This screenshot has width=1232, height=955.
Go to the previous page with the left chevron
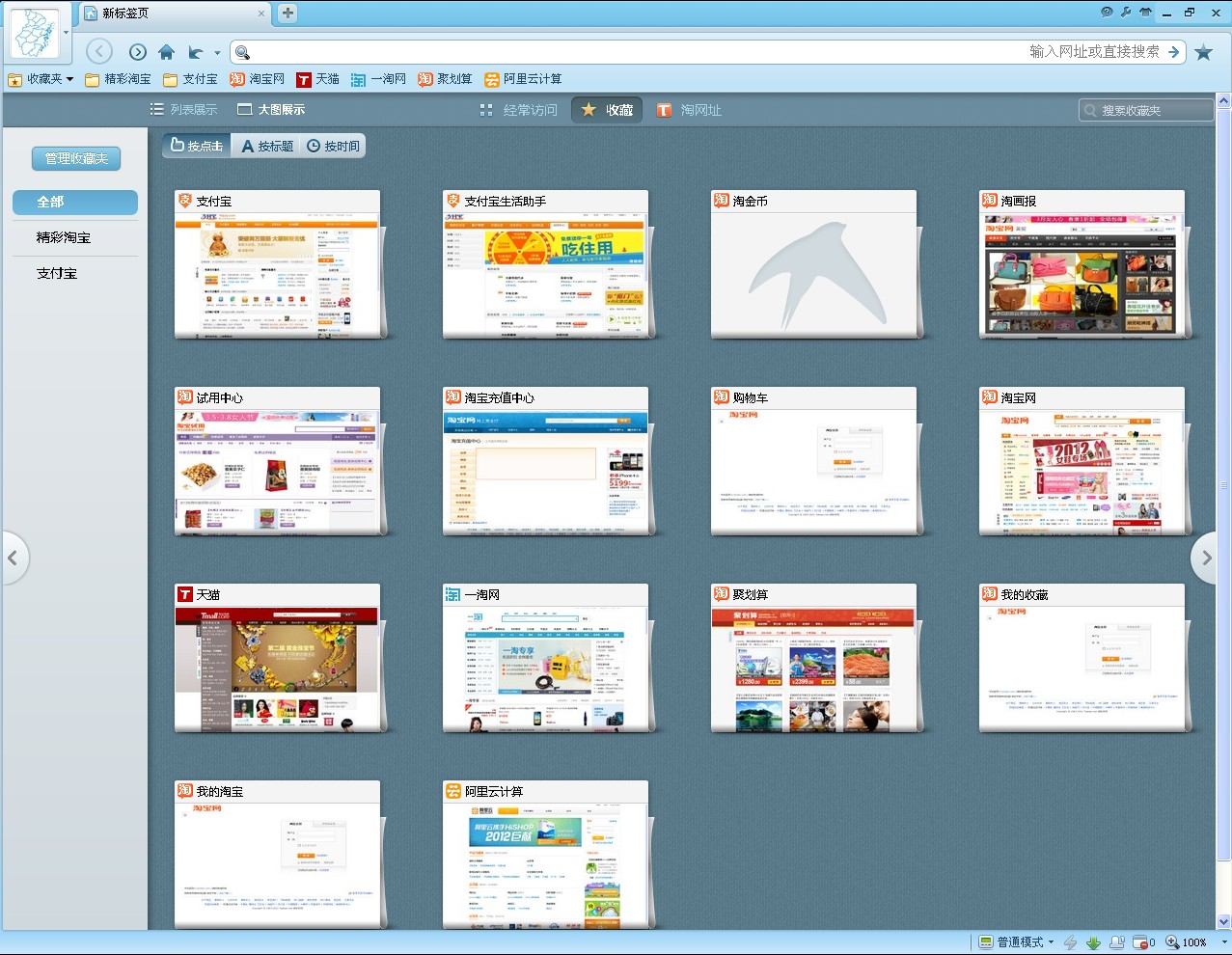coord(14,558)
